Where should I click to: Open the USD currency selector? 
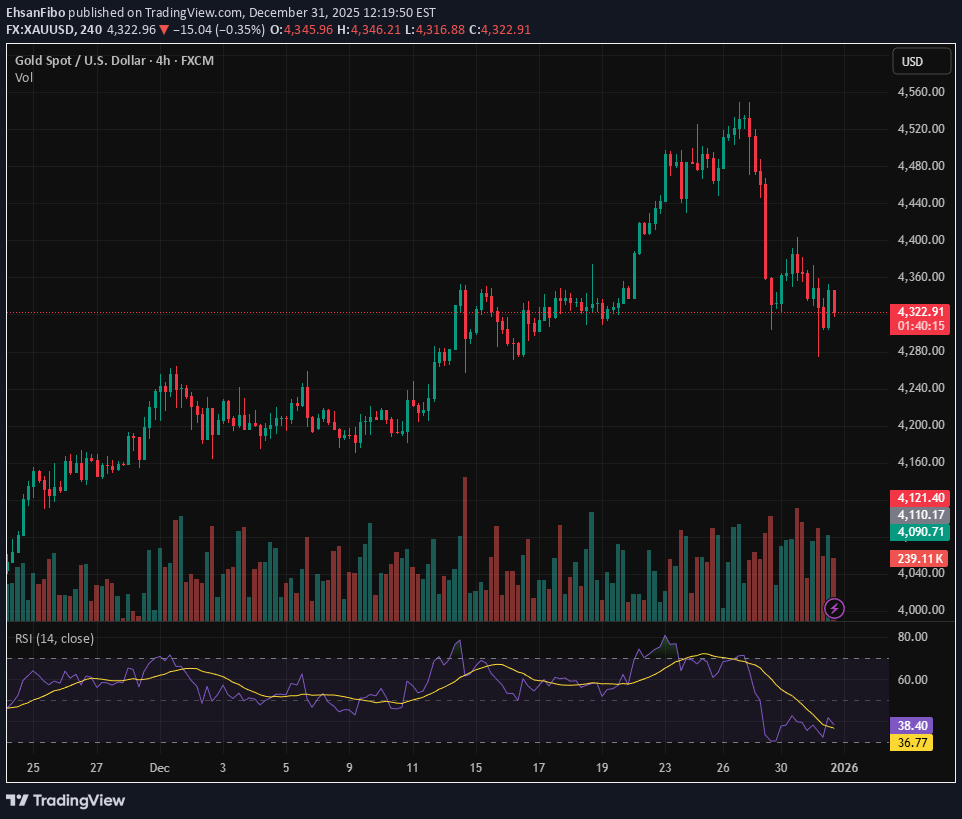coord(912,62)
